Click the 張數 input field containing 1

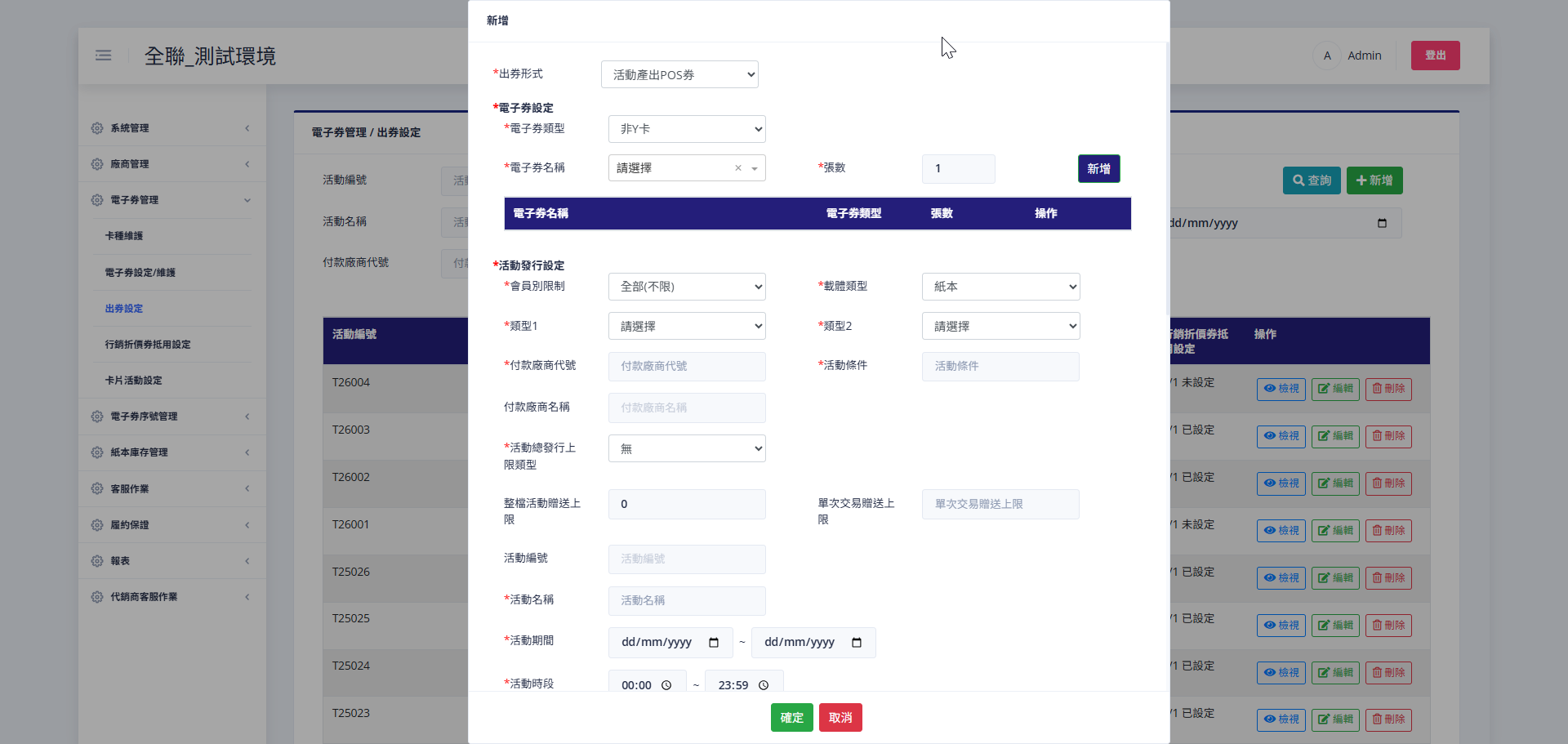pyautogui.click(x=958, y=168)
